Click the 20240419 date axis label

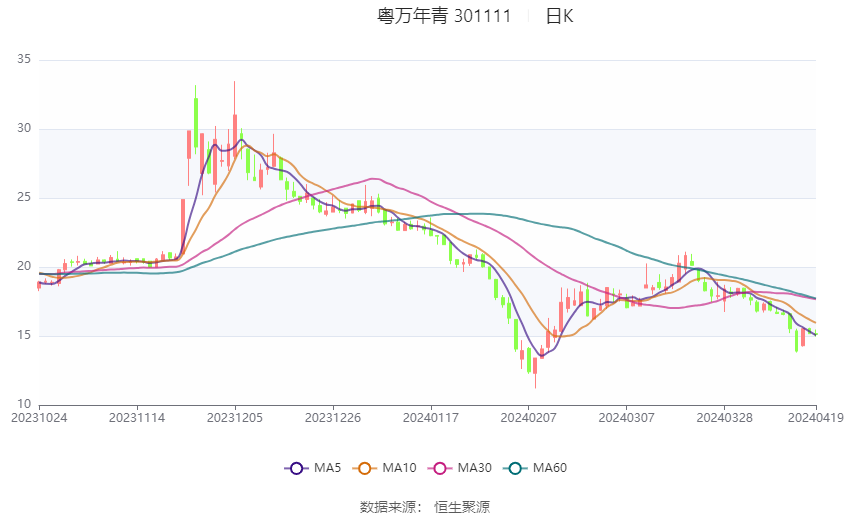[816, 418]
